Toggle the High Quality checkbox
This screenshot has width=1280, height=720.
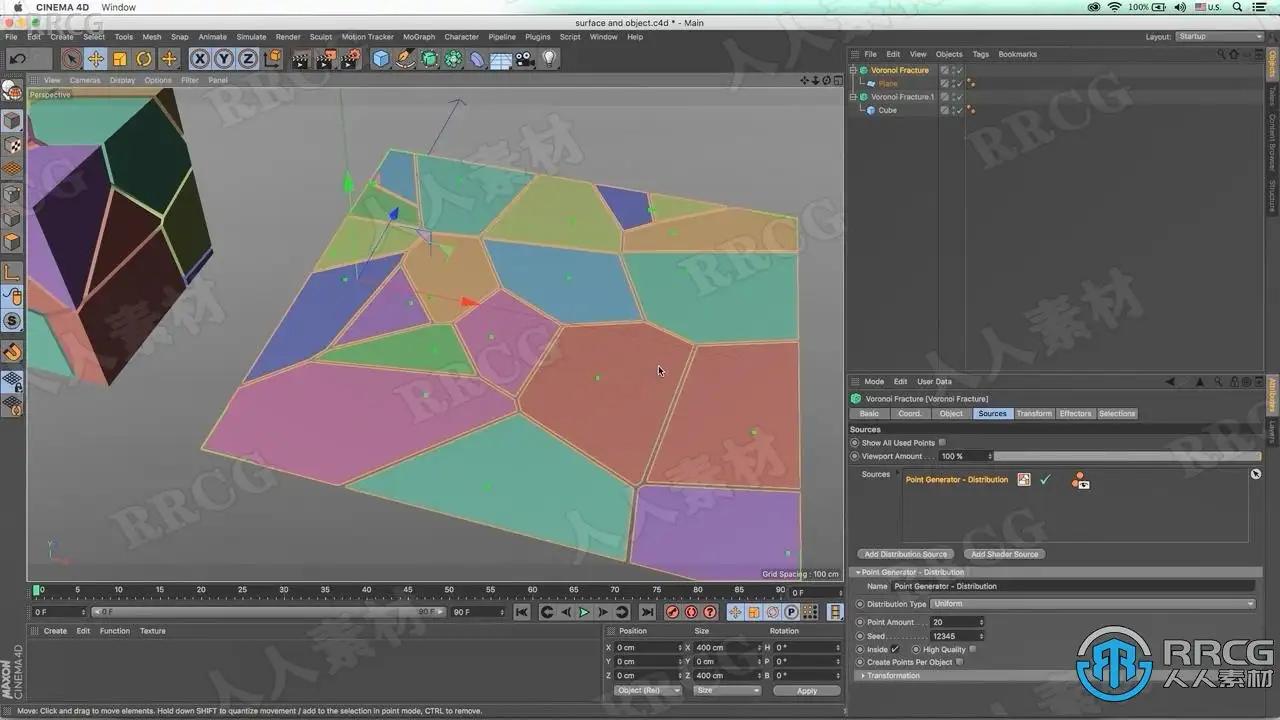point(972,649)
